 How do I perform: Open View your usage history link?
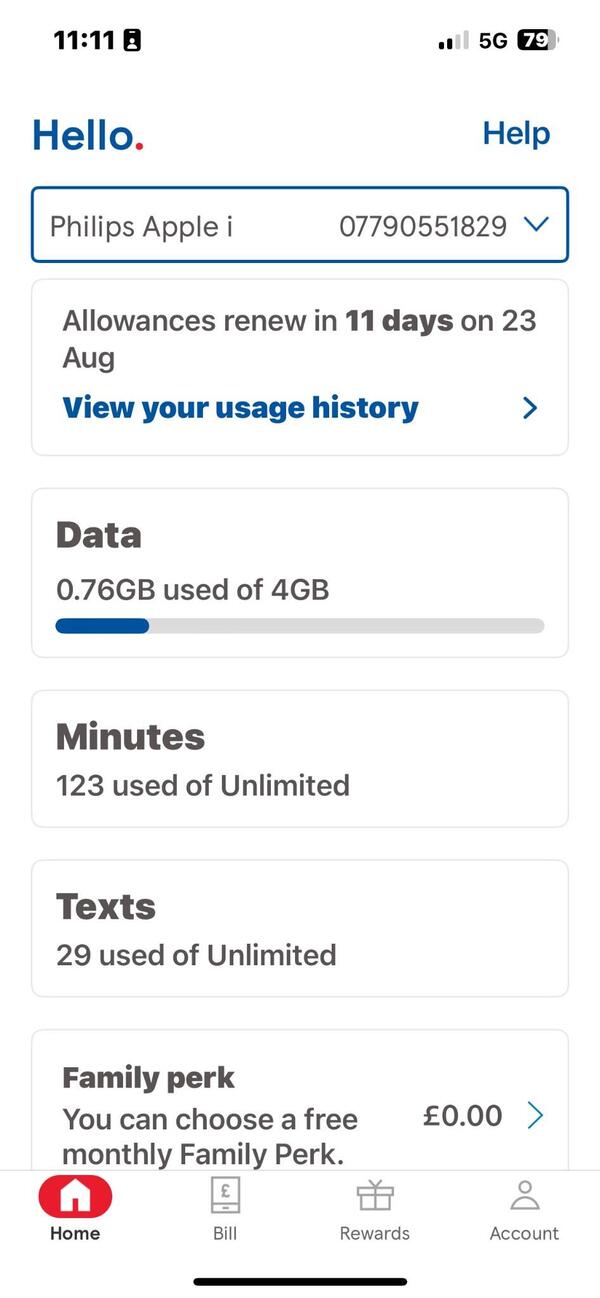[x=240, y=408]
